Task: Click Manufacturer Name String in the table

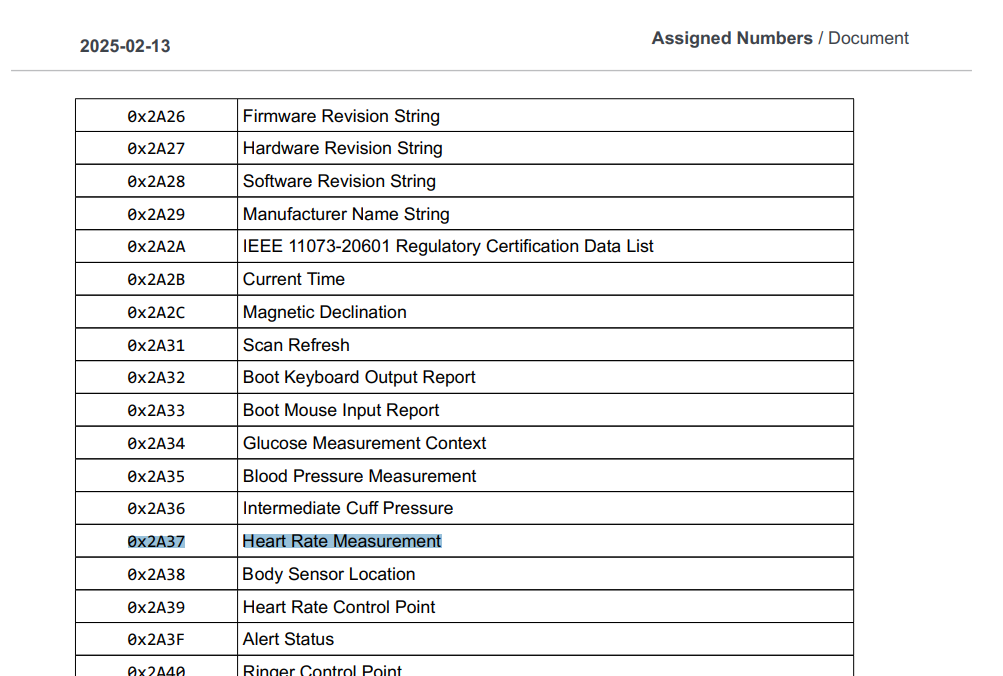Action: coord(346,214)
